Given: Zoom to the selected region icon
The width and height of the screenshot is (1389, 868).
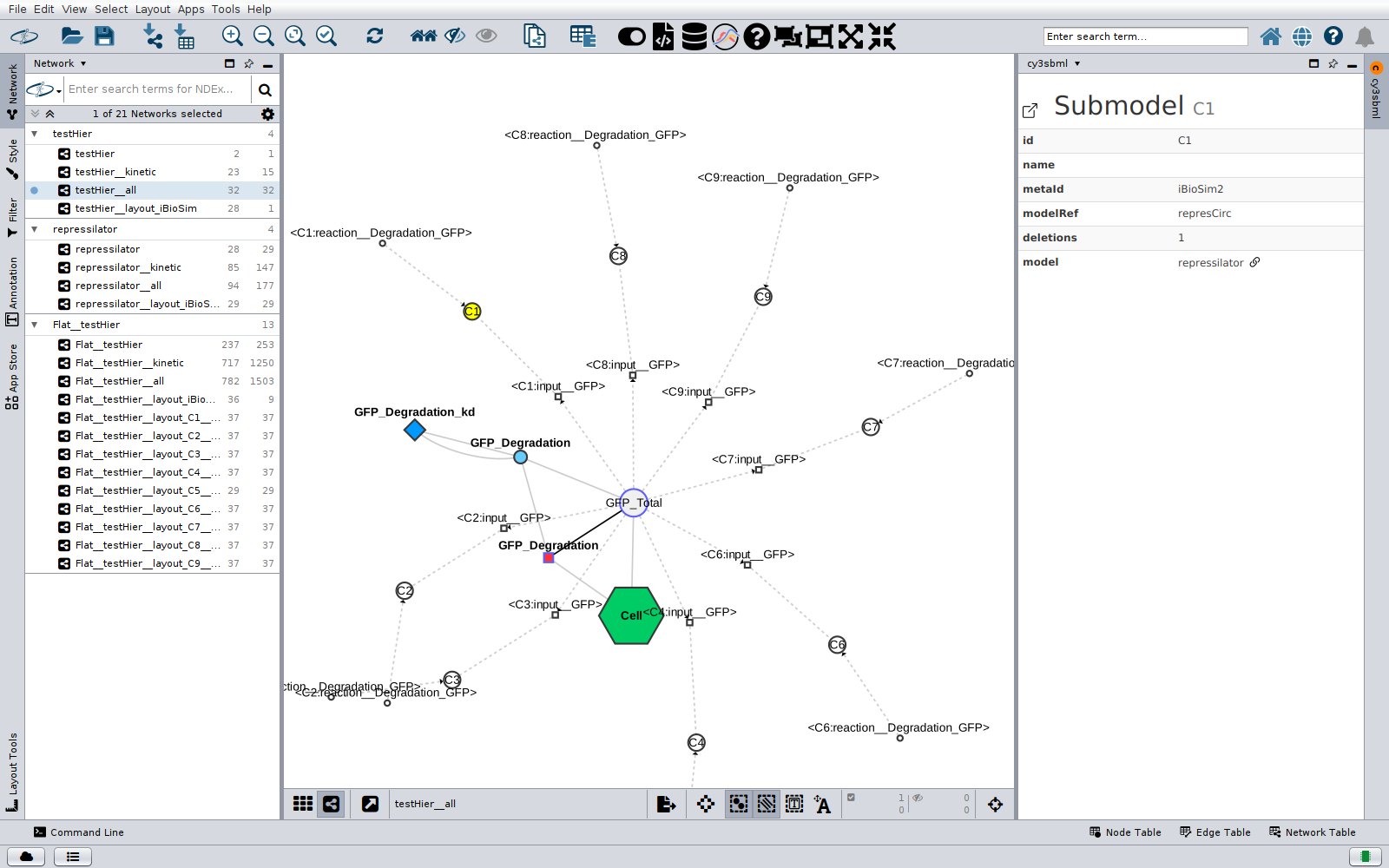Looking at the screenshot, I should tap(326, 36).
